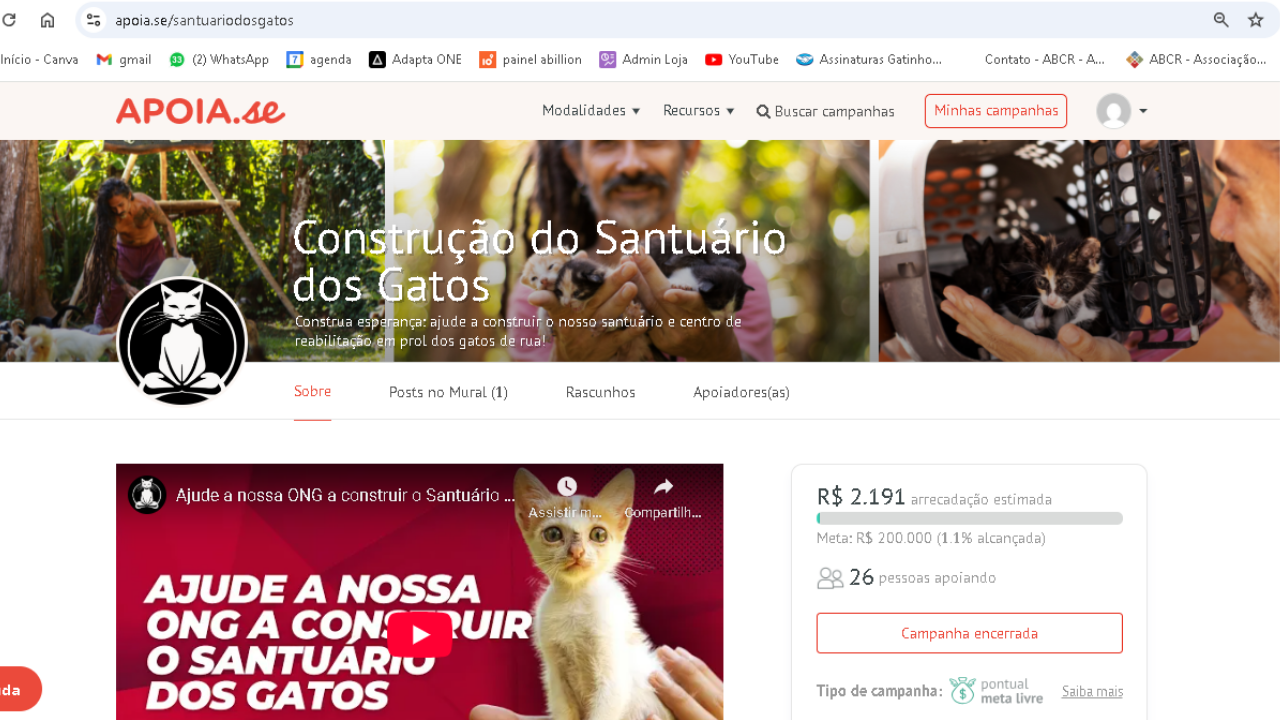Select the Rascunhos tab
1280x720 pixels.
tap(600, 392)
